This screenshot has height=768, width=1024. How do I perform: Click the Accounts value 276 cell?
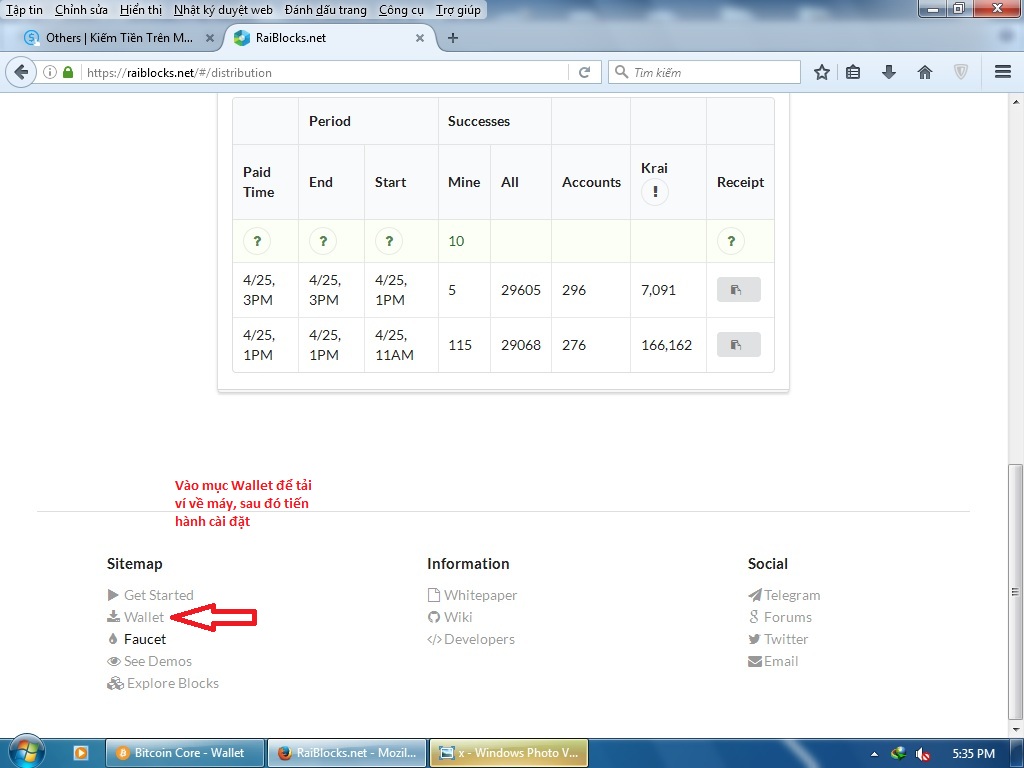[x=590, y=345]
